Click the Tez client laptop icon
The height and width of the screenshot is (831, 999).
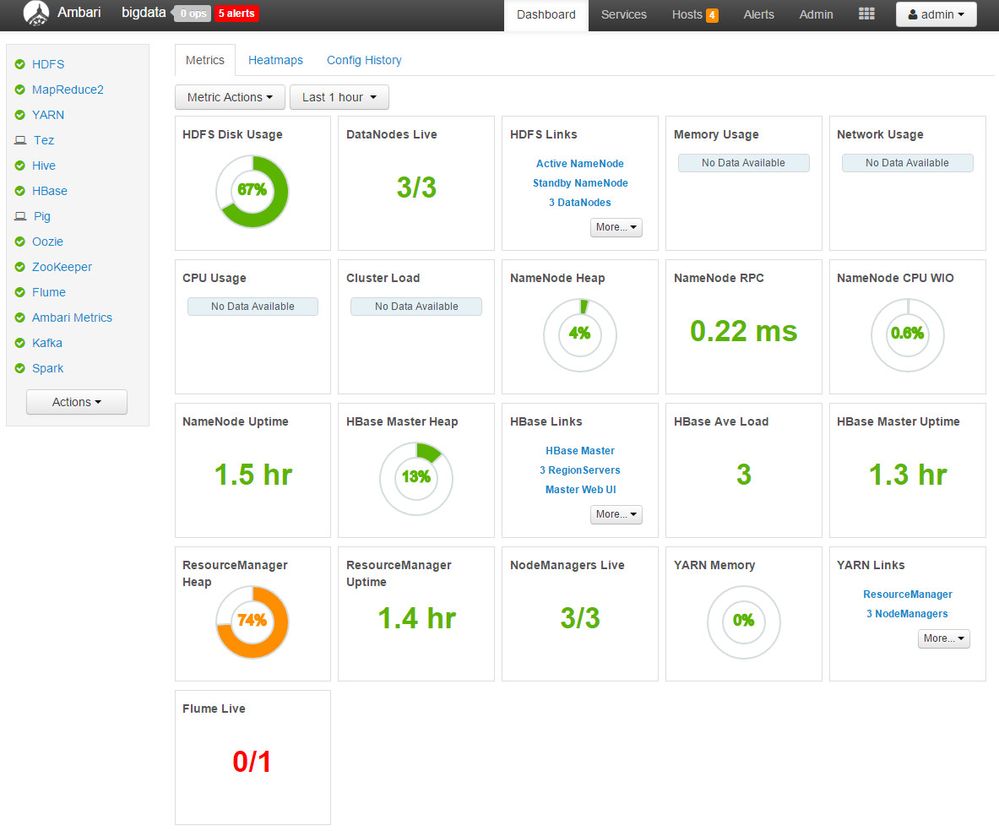(x=20, y=140)
